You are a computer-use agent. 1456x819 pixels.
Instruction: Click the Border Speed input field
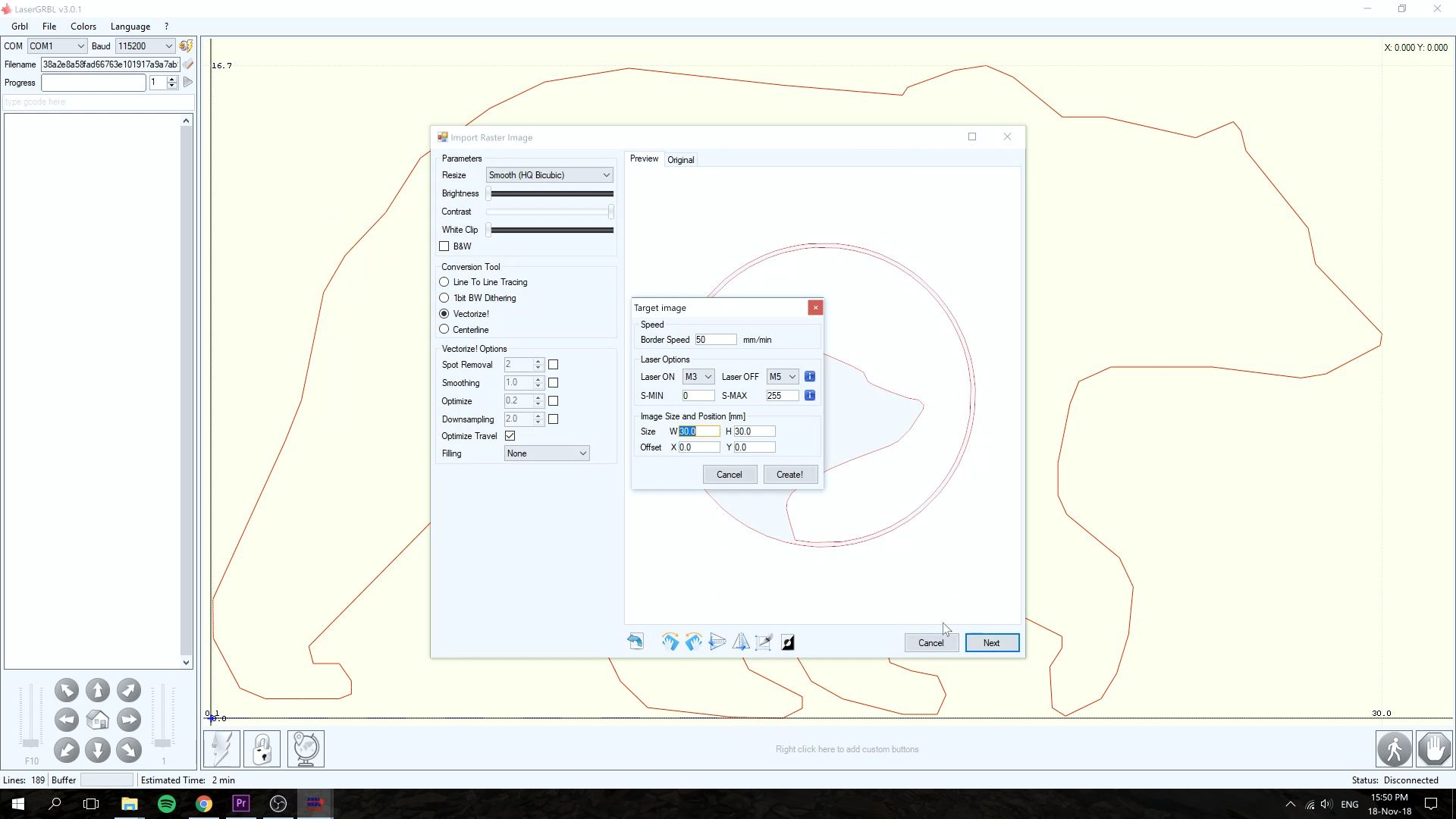pyautogui.click(x=715, y=340)
